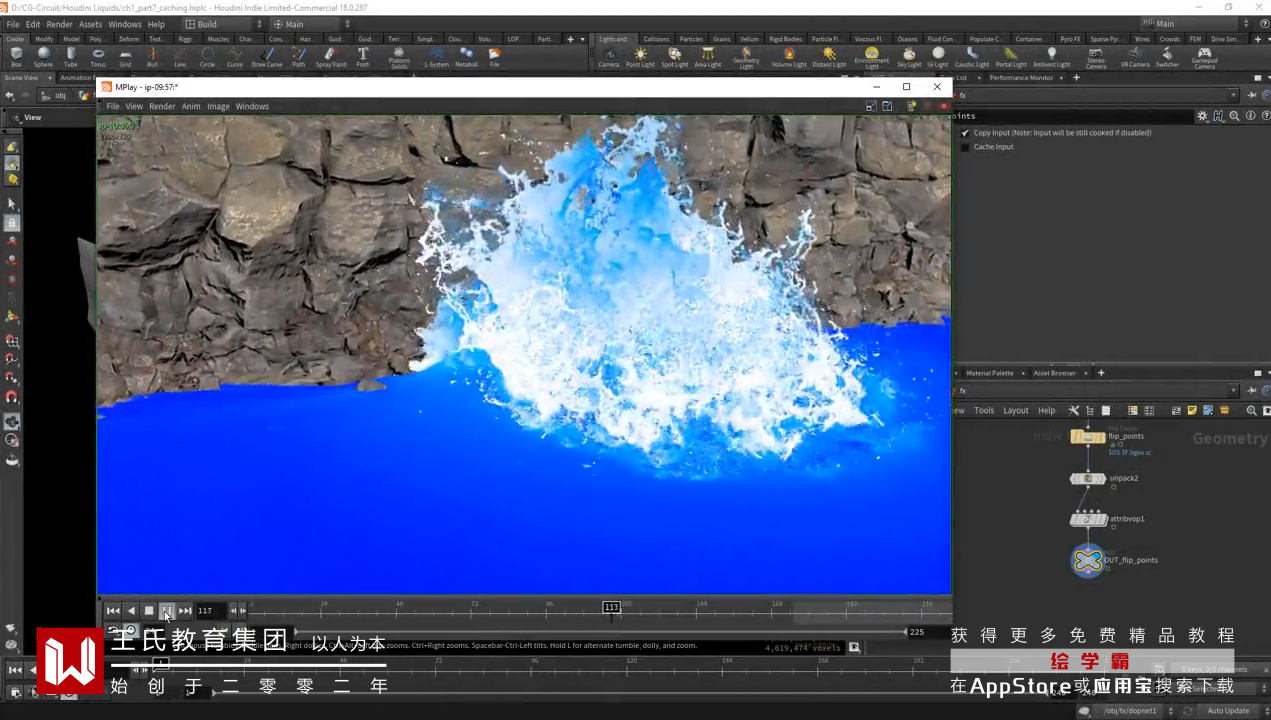
Task: Click the MPlay timeline frame 113 marker
Action: point(611,607)
